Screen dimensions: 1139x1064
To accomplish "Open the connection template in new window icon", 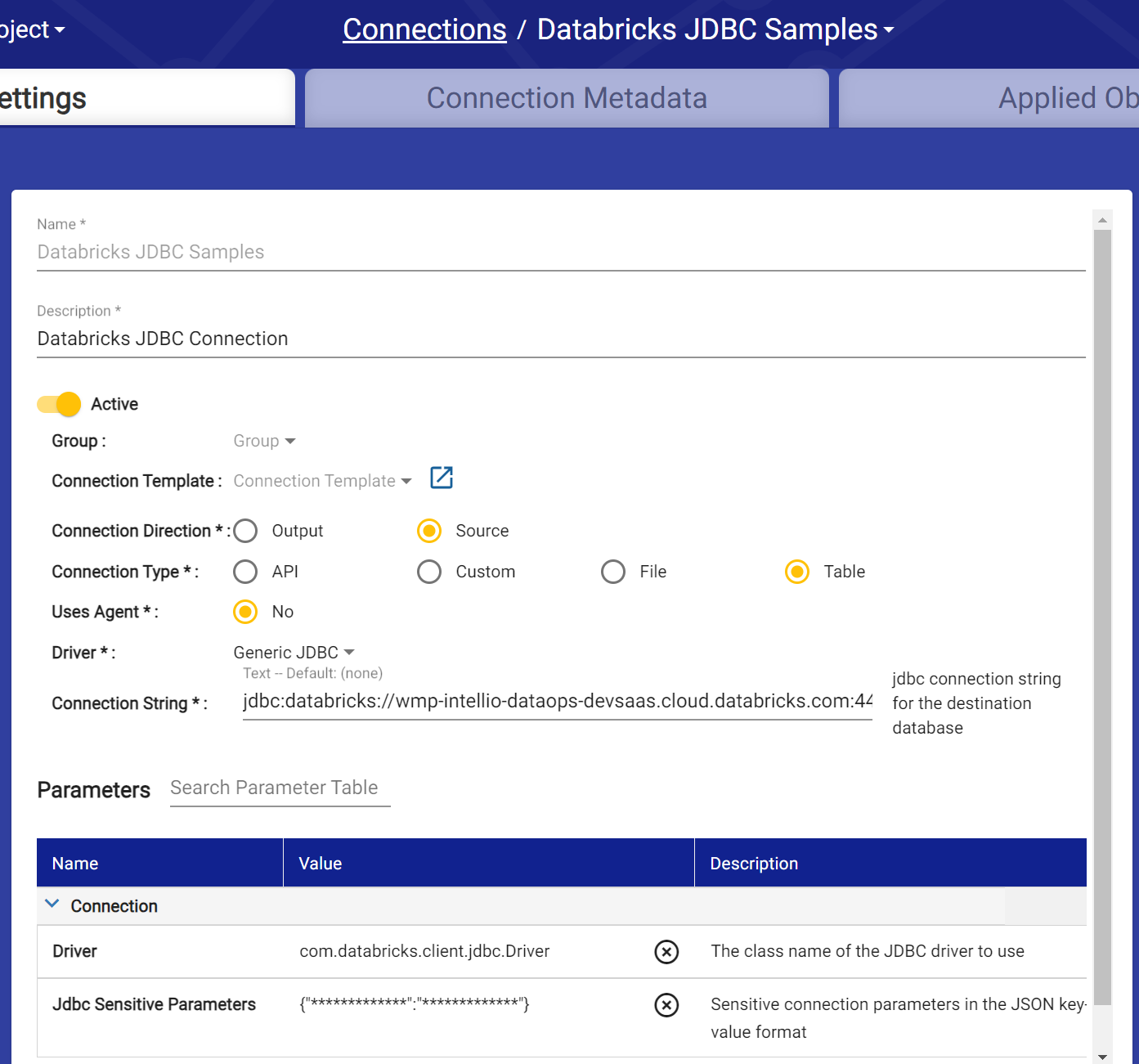I will click(442, 478).
